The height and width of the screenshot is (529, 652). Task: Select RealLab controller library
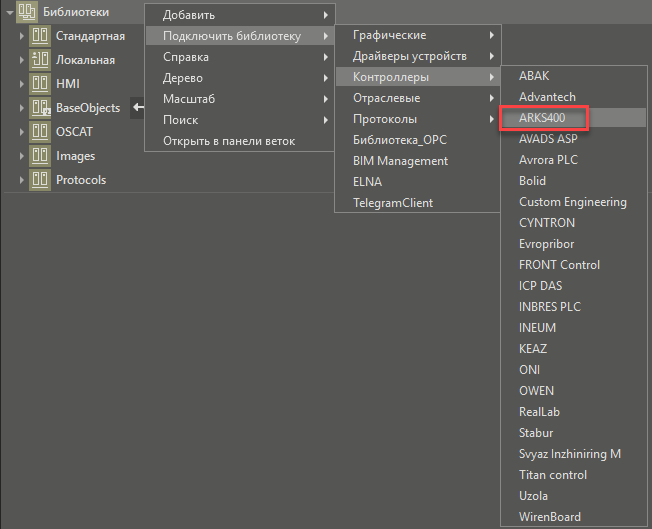point(574,412)
